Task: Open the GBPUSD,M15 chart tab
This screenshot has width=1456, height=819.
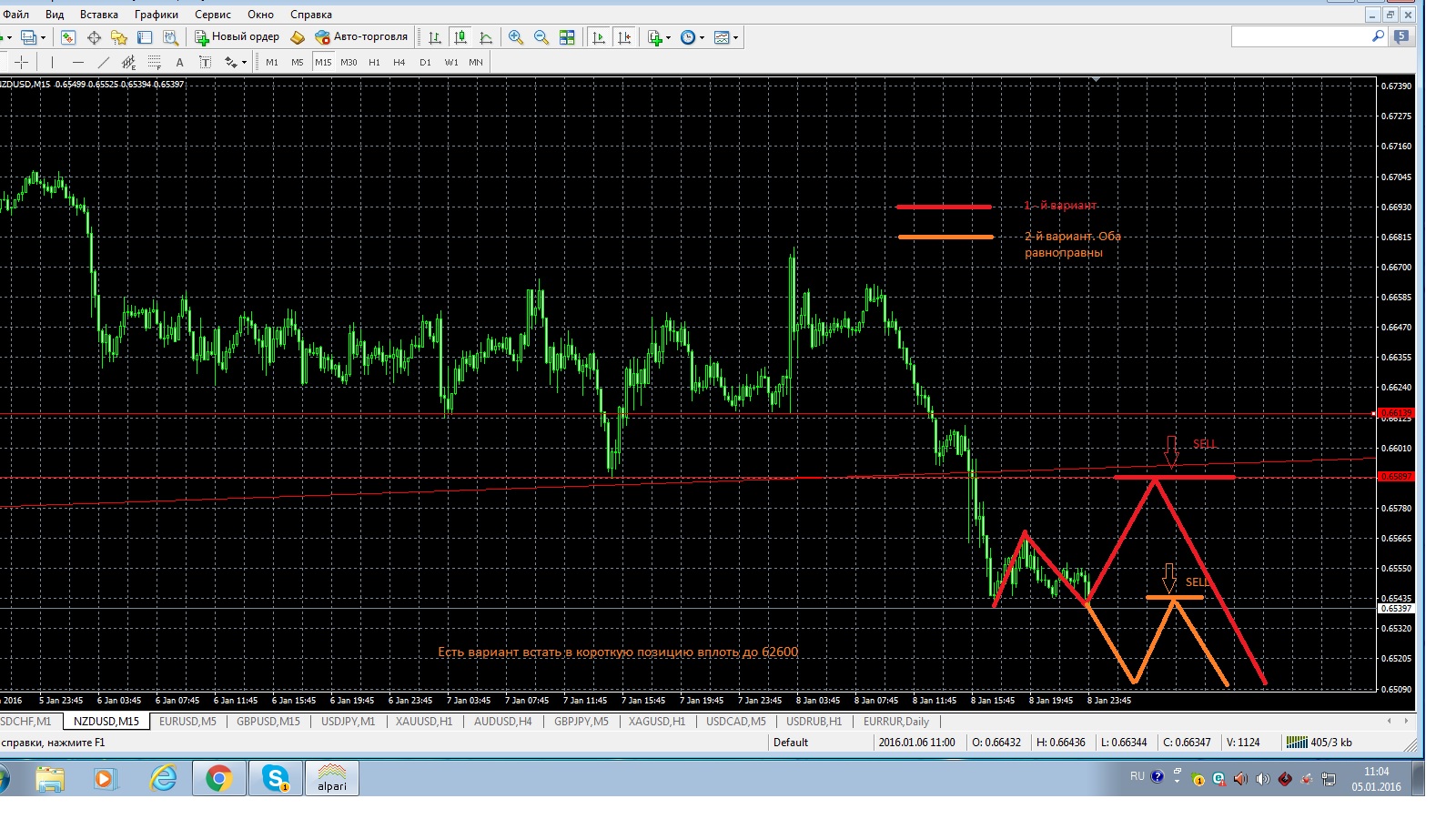Action: pos(268,722)
